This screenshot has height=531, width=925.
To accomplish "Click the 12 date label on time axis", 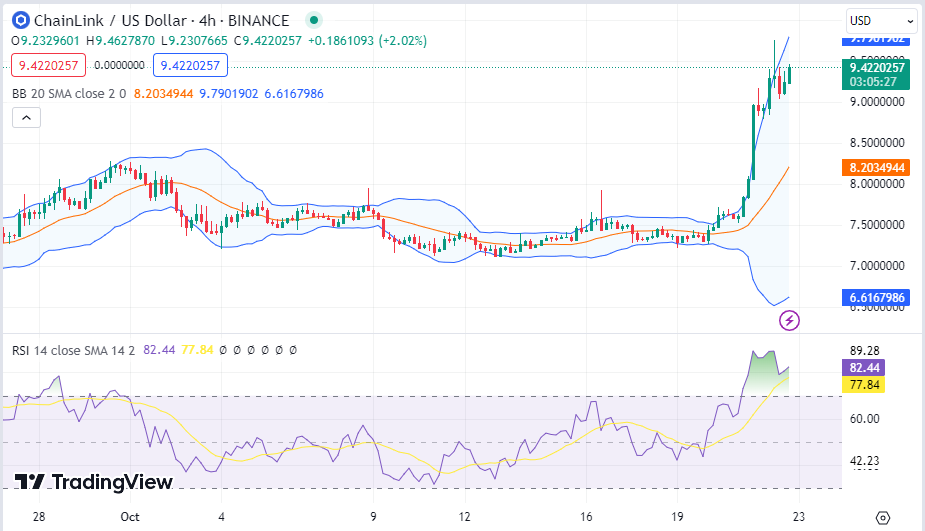I will click(464, 517).
